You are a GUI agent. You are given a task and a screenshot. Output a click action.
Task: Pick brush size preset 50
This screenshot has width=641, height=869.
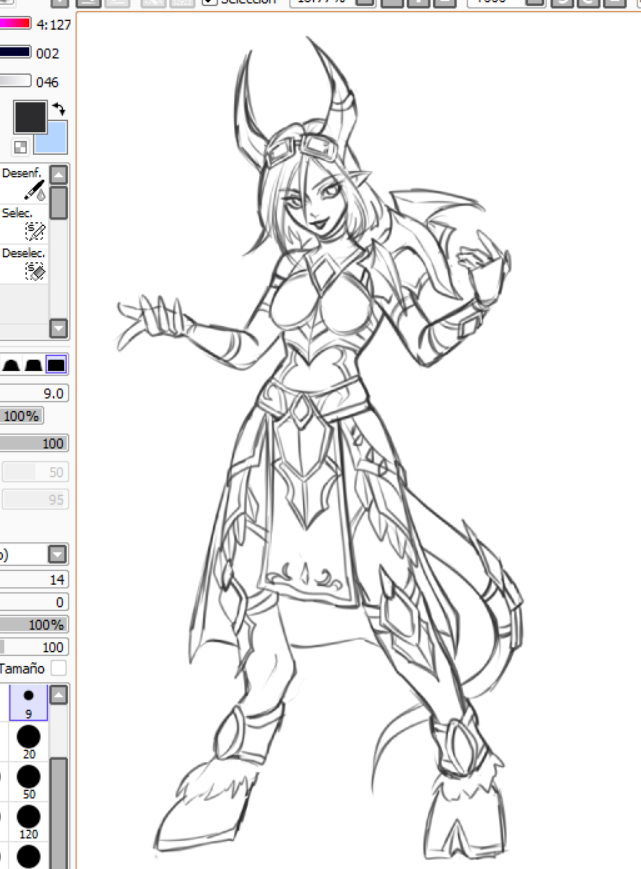pos(28,781)
